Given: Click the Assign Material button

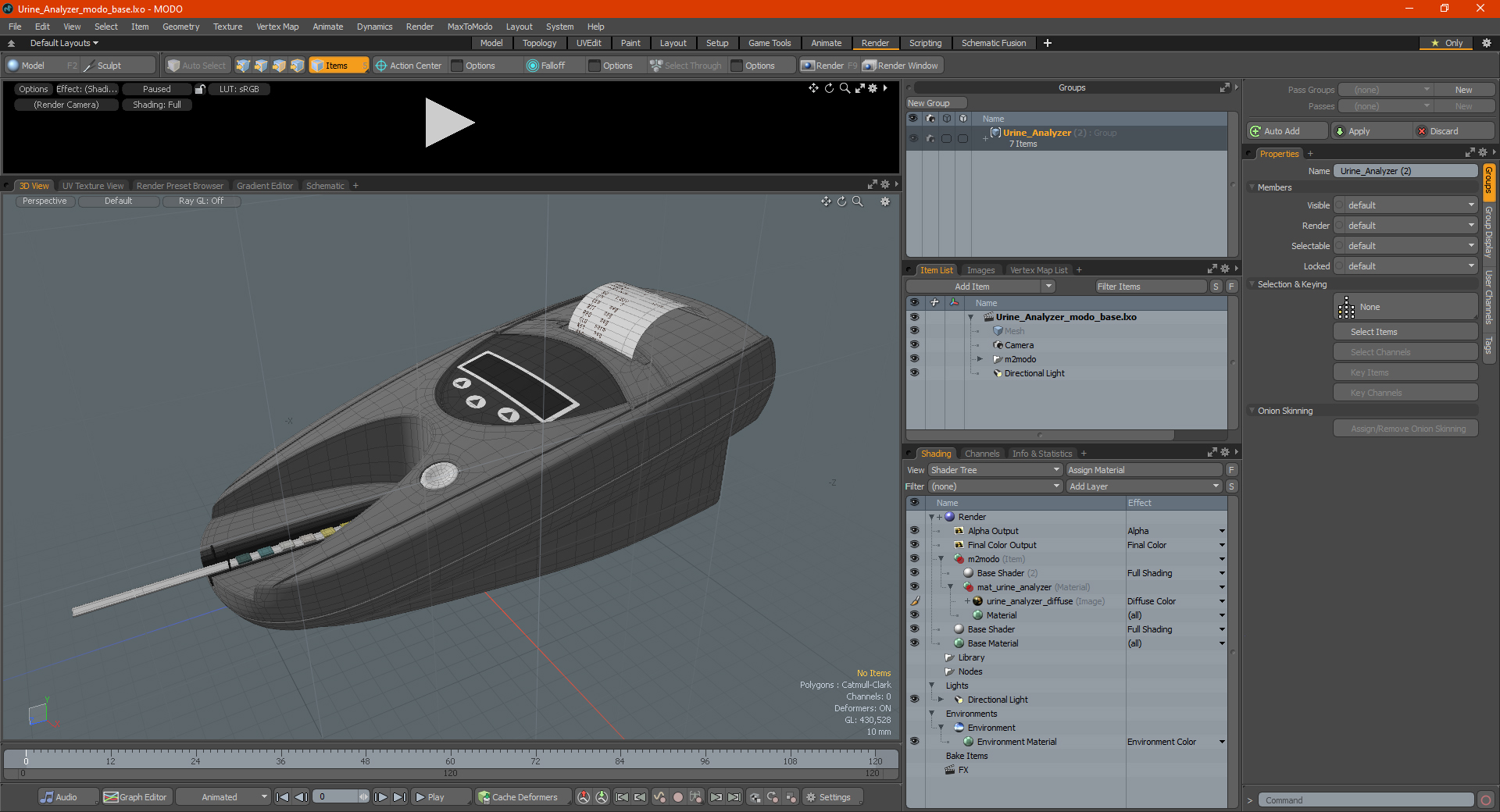Looking at the screenshot, I should [x=1144, y=470].
